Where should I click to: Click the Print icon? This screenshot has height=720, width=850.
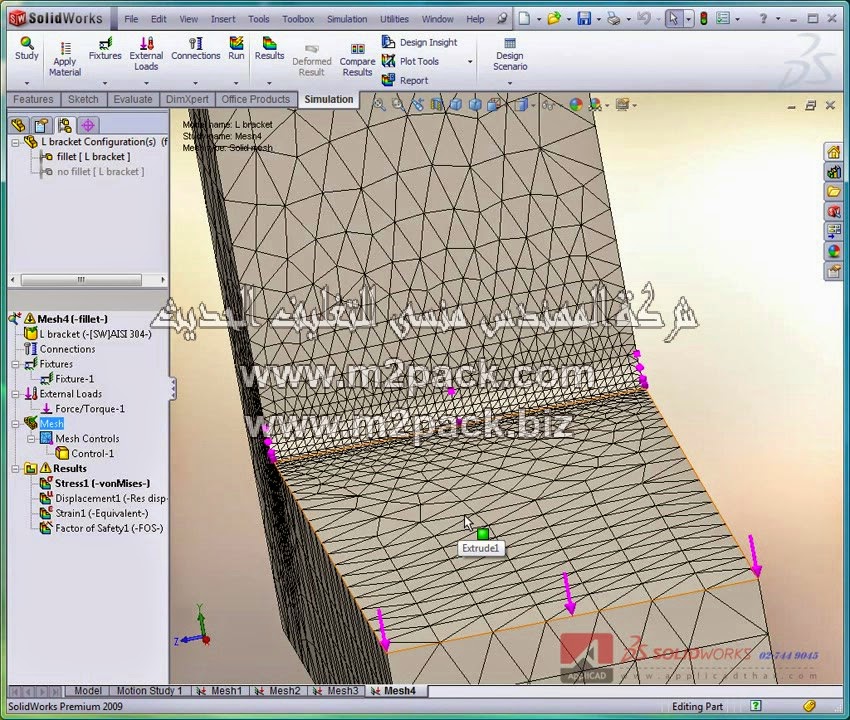tap(614, 19)
